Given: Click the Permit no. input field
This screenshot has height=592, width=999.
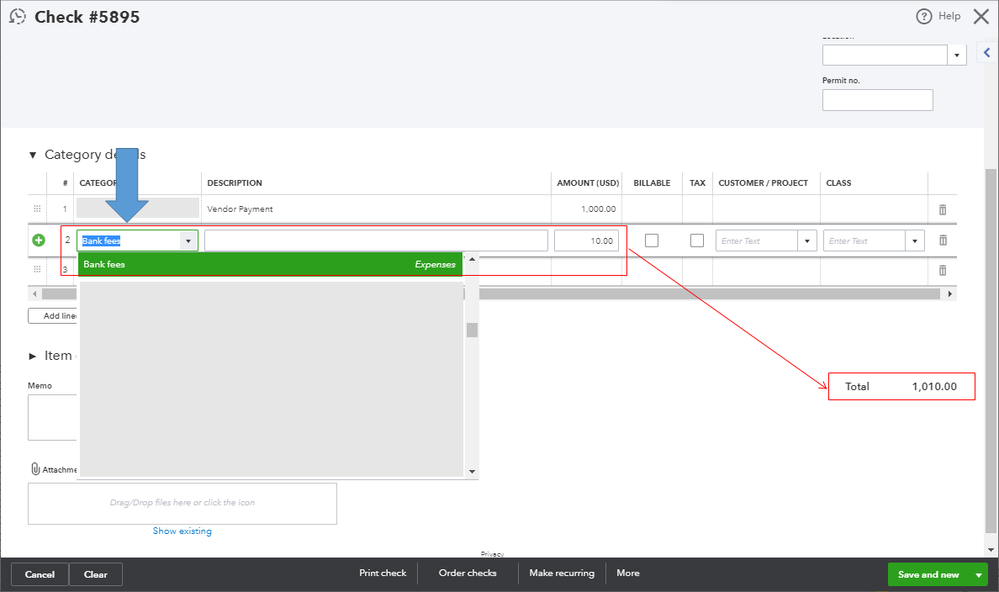Looking at the screenshot, I should point(877,100).
